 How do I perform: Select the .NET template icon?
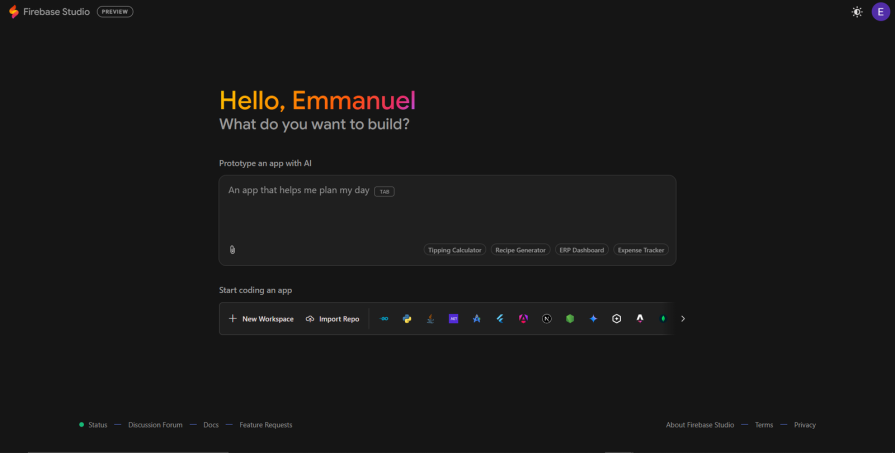[454, 319]
